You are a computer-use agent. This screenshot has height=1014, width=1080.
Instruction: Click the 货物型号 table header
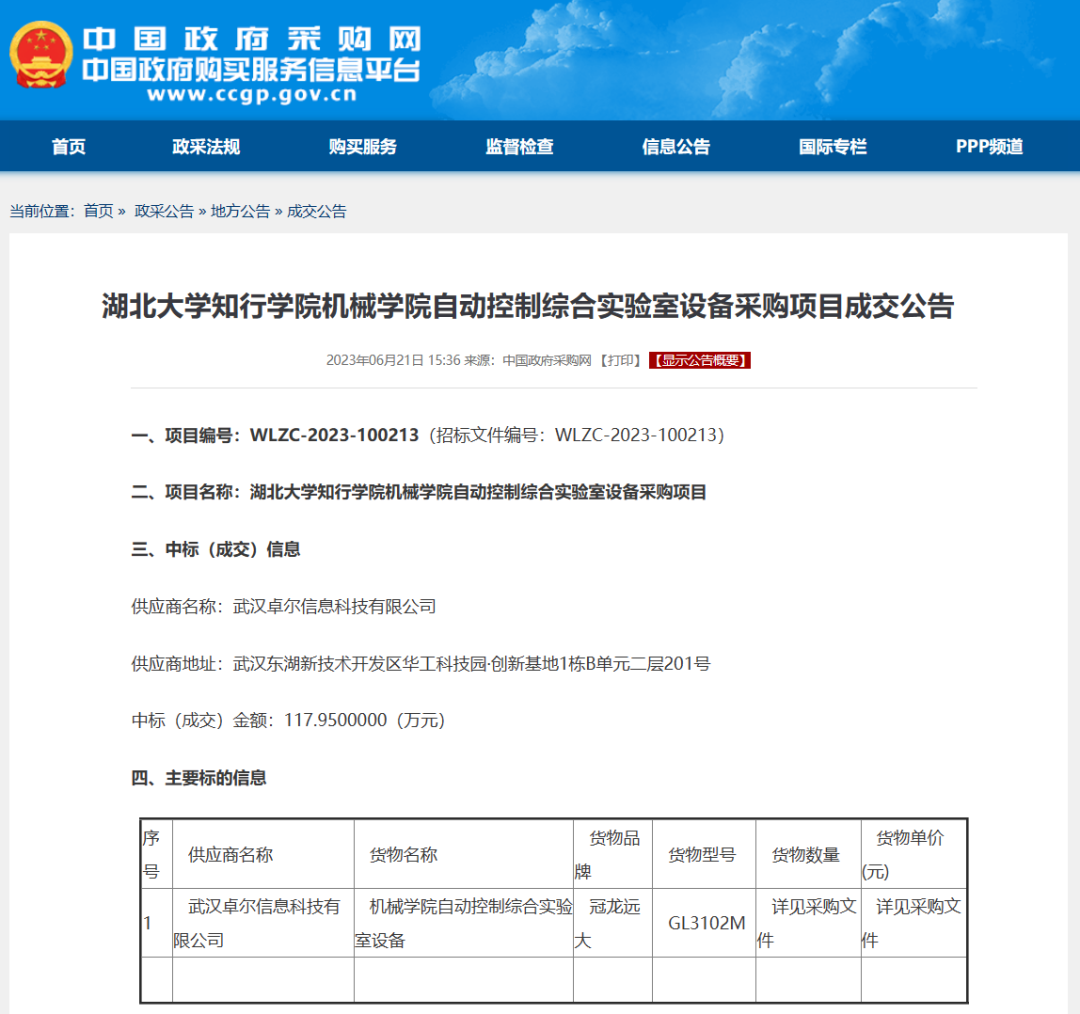click(703, 855)
